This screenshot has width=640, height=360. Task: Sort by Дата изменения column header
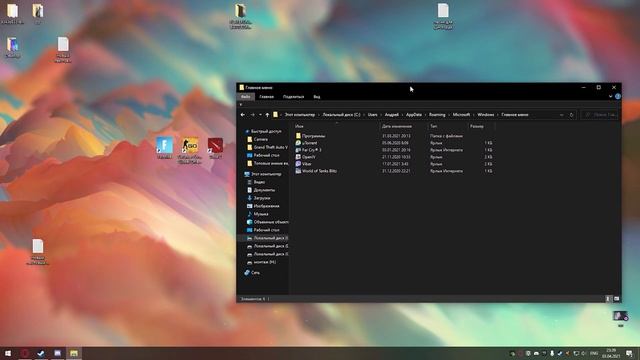(397, 127)
